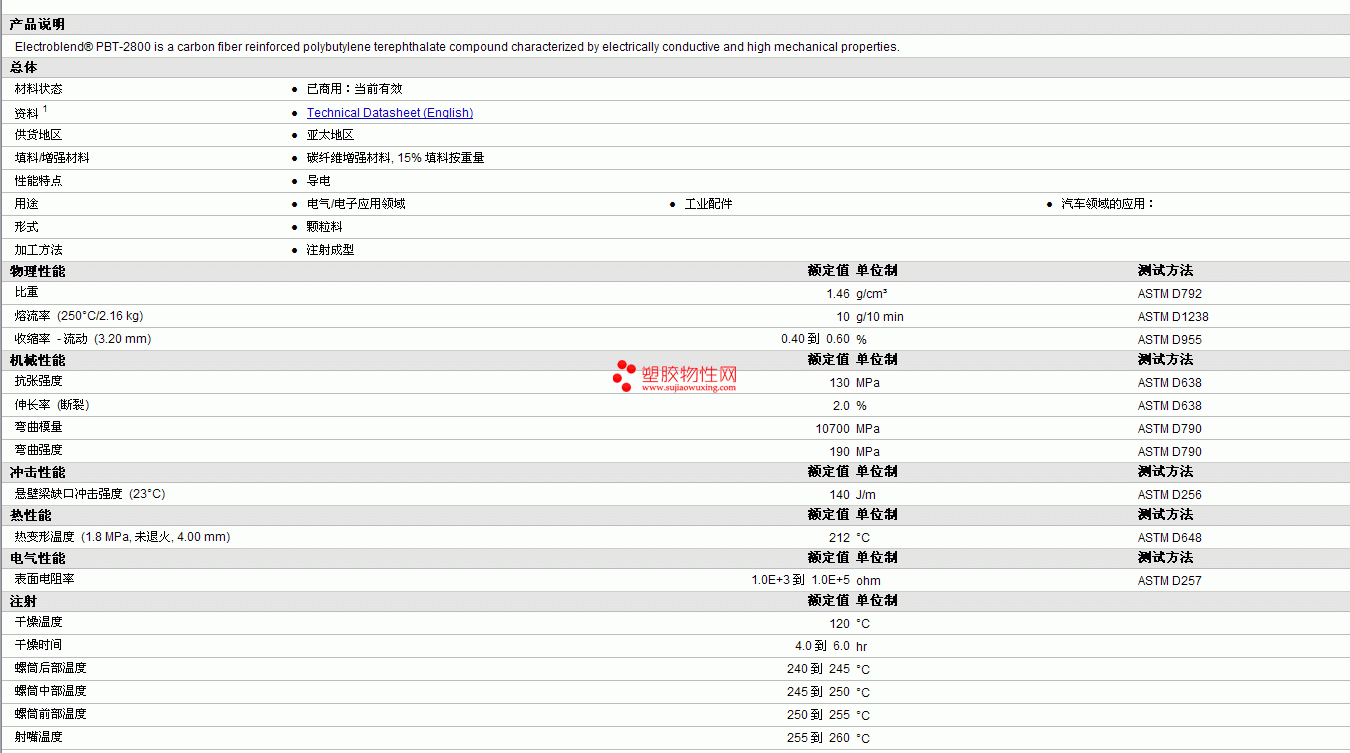Image resolution: width=1350 pixels, height=753 pixels.
Task: Click the 热性能 section header
Action: (x=31, y=515)
